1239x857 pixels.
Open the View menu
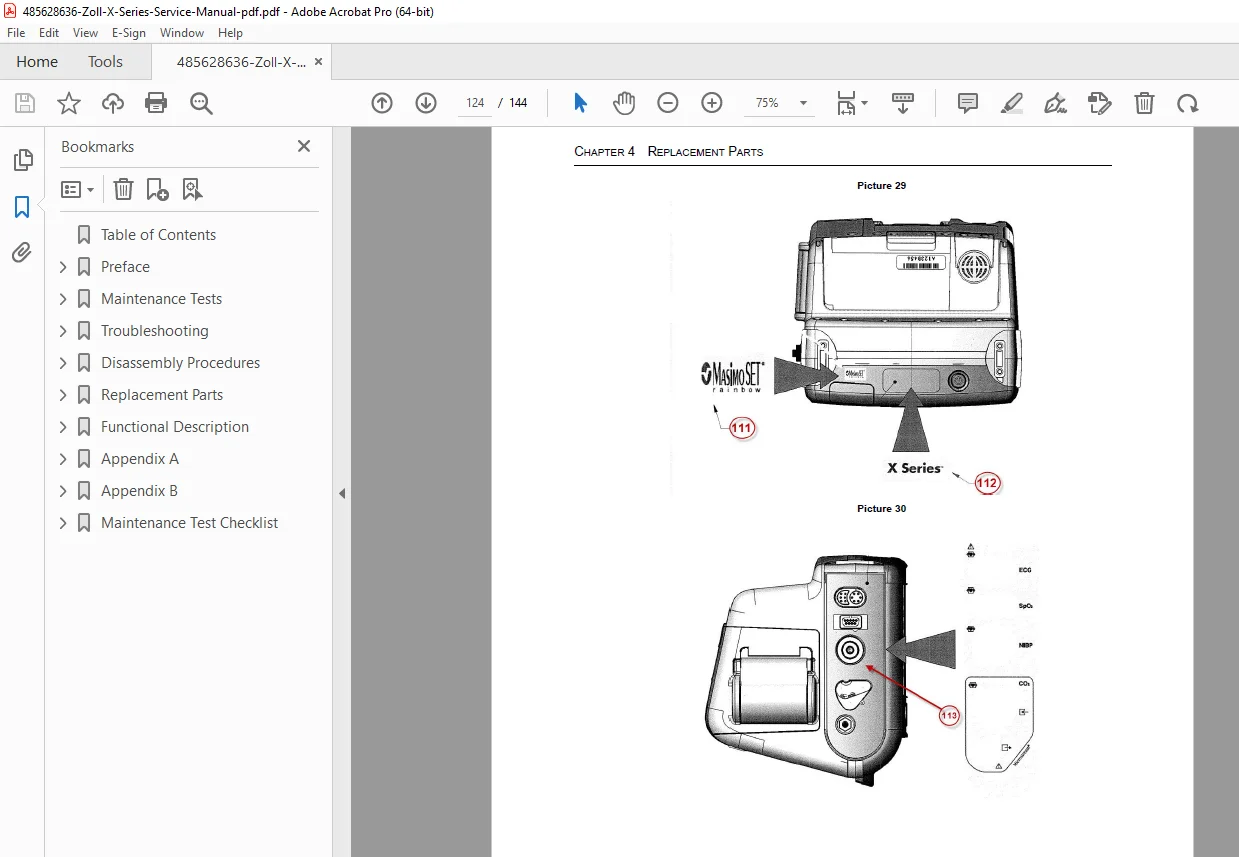coord(86,33)
